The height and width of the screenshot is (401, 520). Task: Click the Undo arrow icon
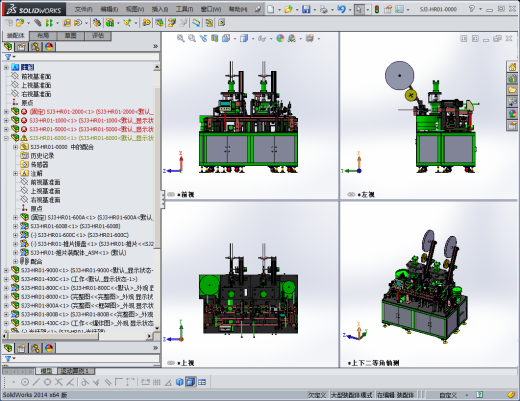[341, 9]
